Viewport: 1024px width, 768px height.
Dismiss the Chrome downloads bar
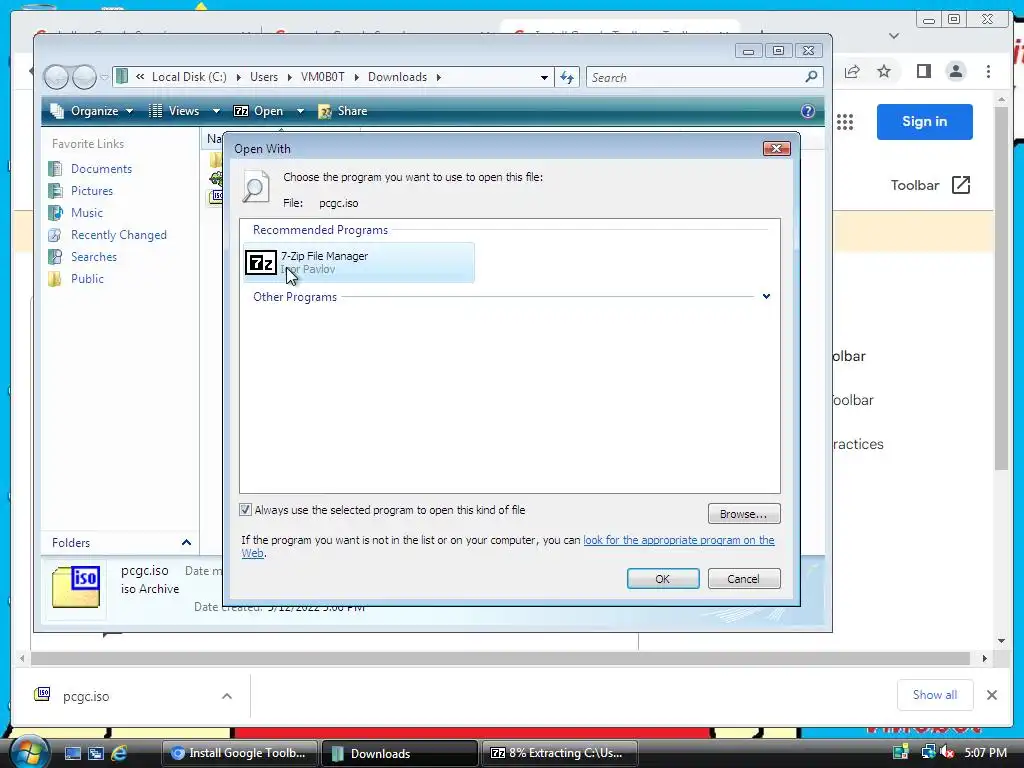pos(991,695)
